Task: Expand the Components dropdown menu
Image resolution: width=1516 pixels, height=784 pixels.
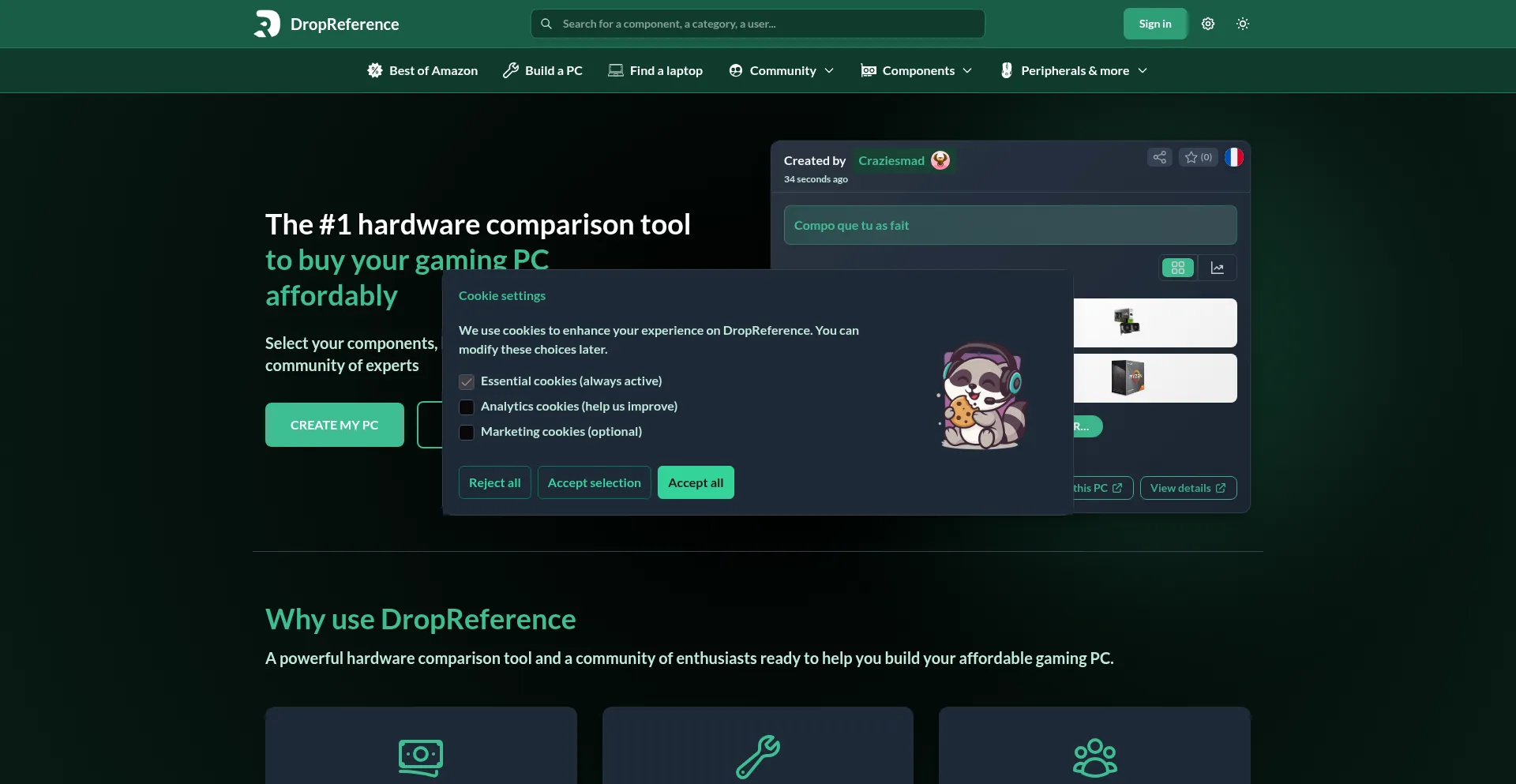Action: pyautogui.click(x=916, y=70)
